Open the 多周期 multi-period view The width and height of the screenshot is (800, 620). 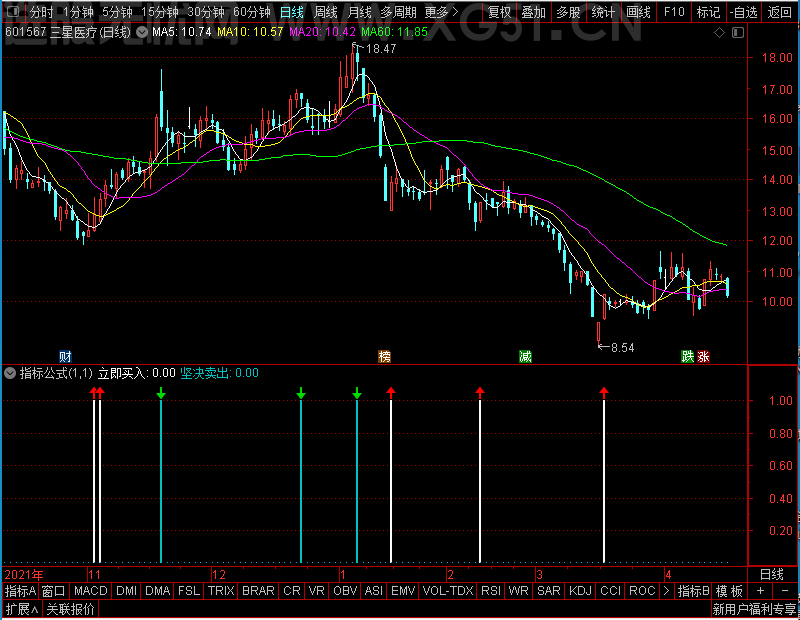[x=398, y=11]
